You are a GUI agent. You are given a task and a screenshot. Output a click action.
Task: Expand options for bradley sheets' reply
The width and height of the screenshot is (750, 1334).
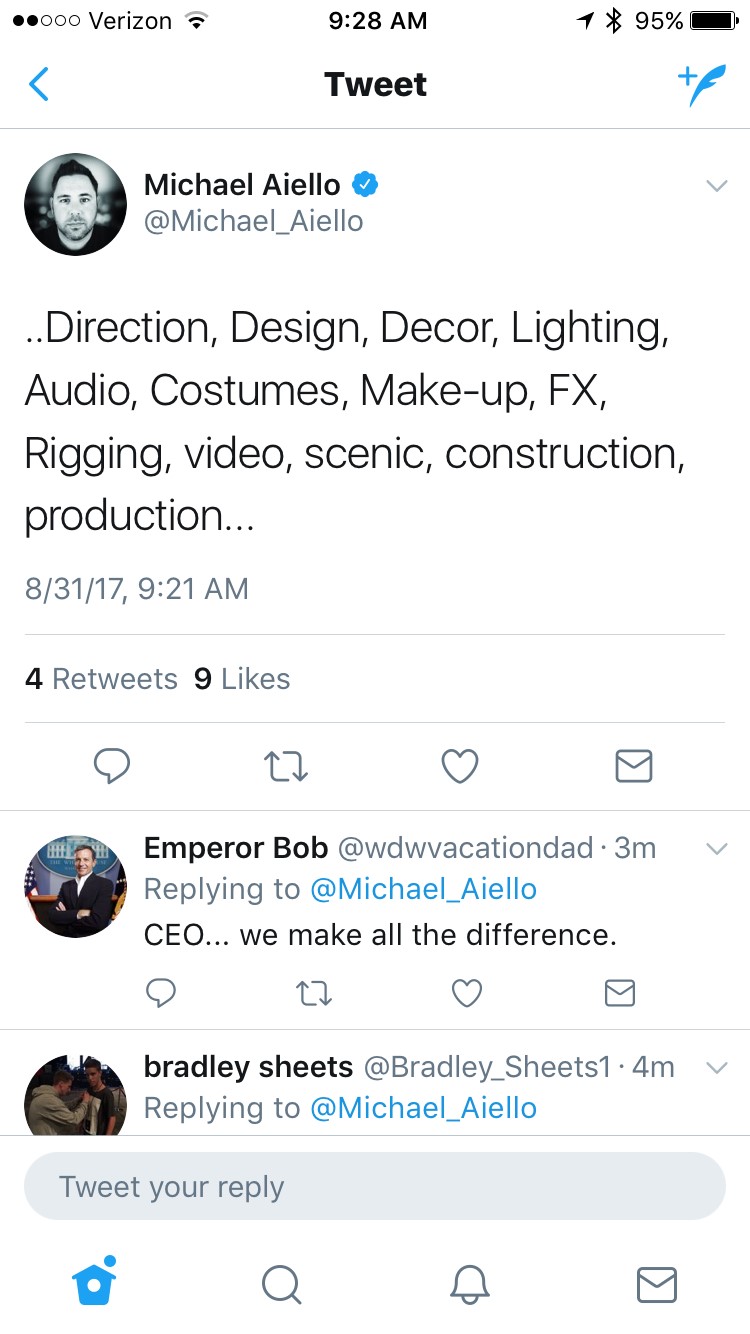click(x=716, y=1068)
